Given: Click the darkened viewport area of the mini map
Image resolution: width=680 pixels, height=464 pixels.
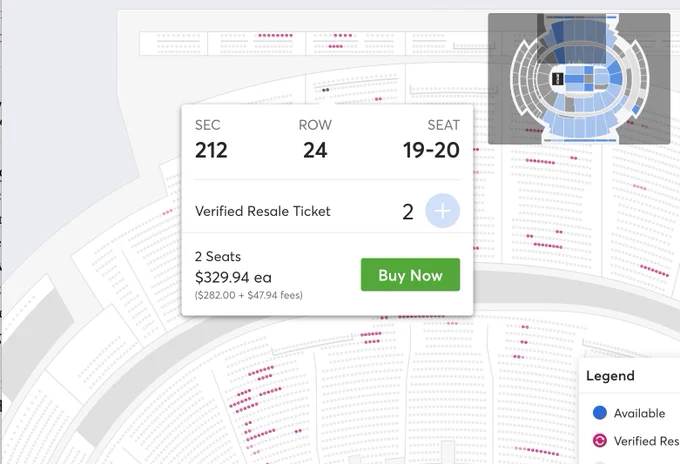Looking at the screenshot, I should pyautogui.click(x=572, y=39).
